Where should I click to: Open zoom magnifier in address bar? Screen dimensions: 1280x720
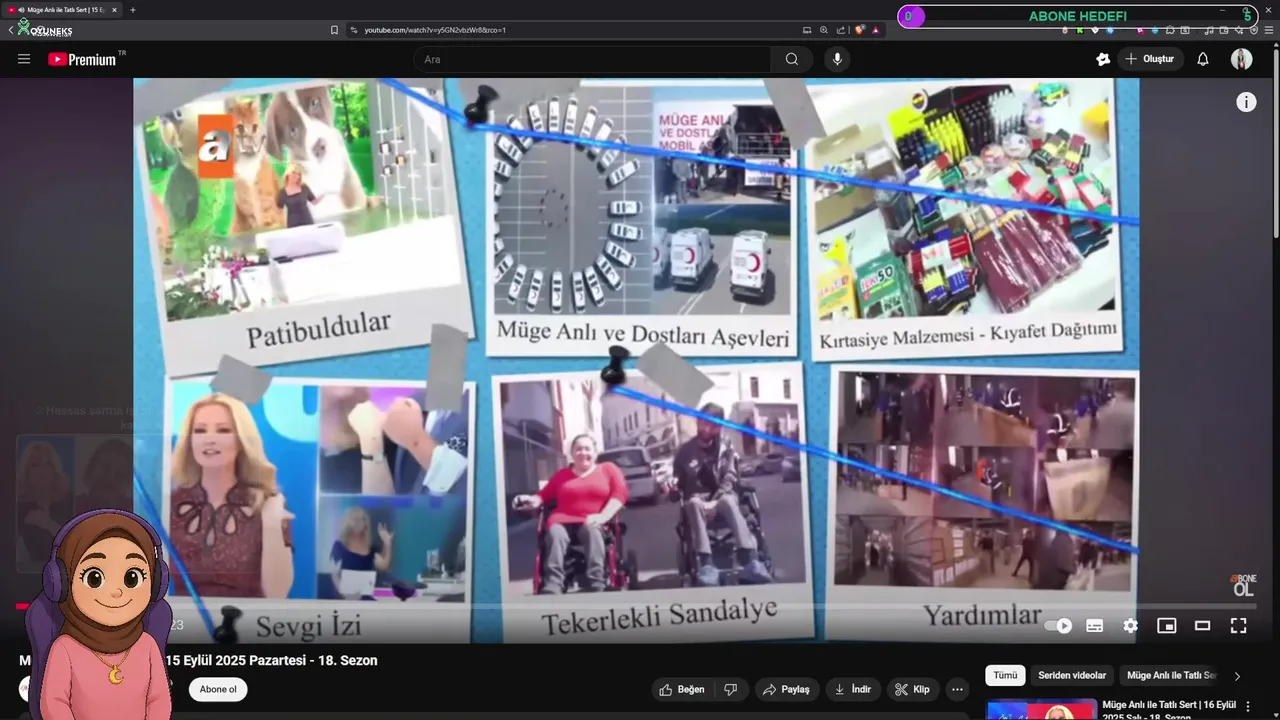point(823,30)
